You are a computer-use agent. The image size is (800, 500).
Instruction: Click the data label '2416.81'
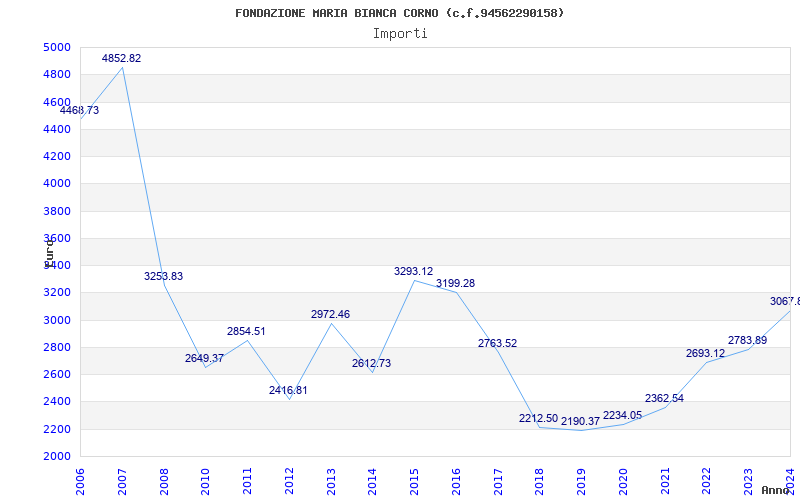click(288, 390)
